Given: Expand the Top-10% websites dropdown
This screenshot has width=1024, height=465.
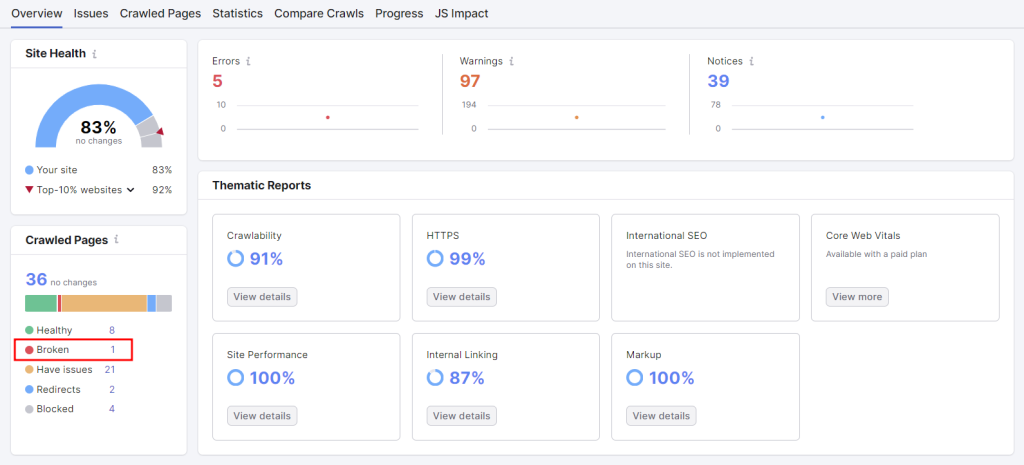Looking at the screenshot, I should 130,190.
